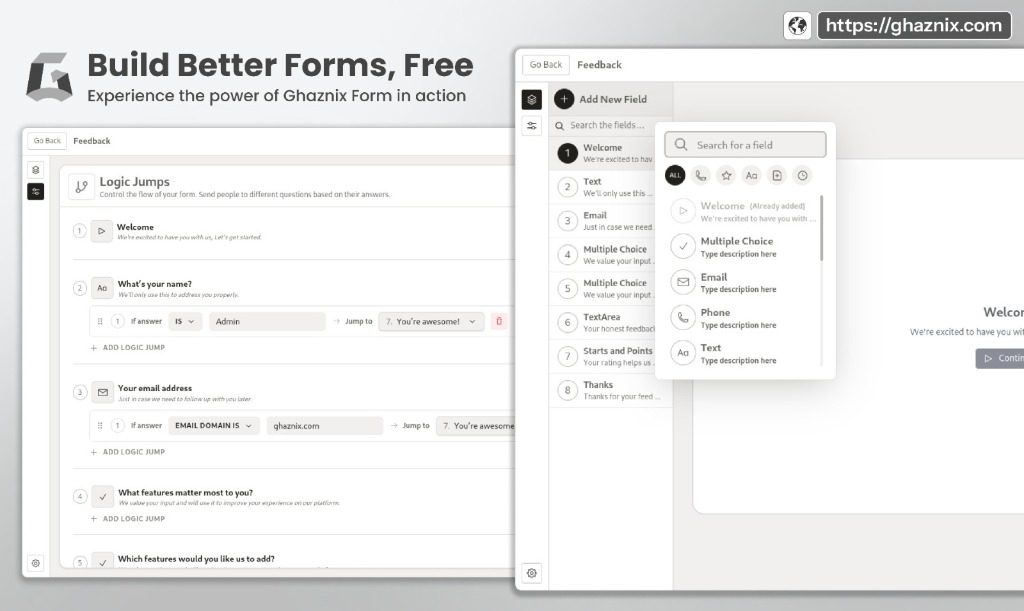
Task: Delete the Admin logic jump with the trash icon
Action: click(499, 321)
